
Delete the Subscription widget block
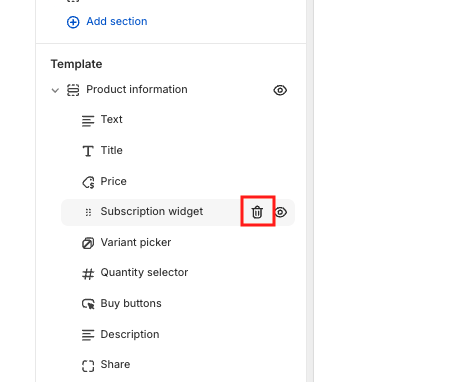point(257,212)
